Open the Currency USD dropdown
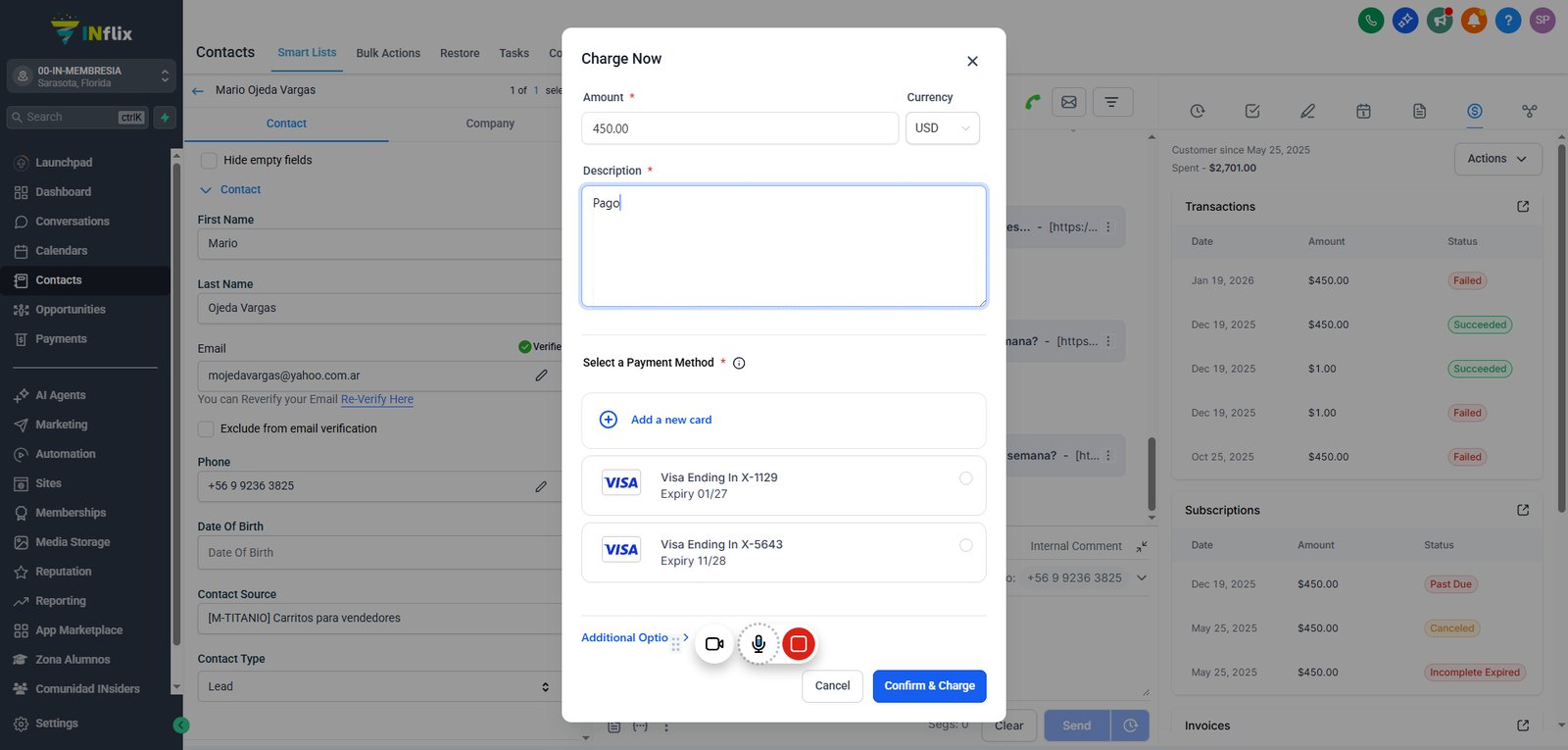The width and height of the screenshot is (1568, 750). click(943, 128)
